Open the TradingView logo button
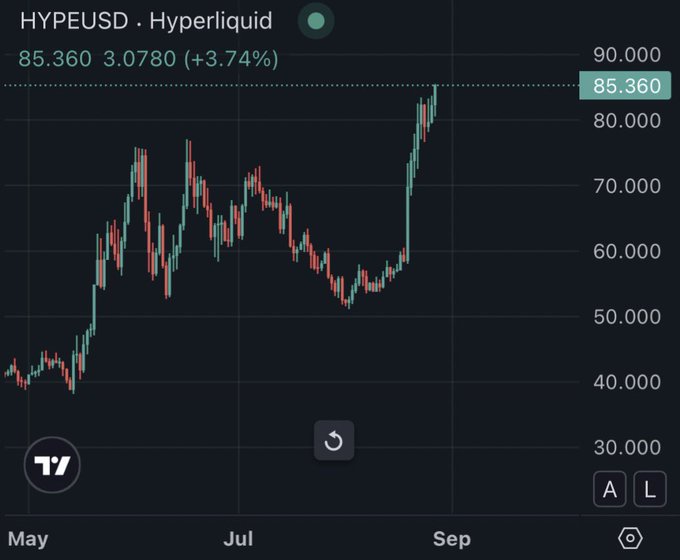Screen dimensions: 680x560 [52, 465]
